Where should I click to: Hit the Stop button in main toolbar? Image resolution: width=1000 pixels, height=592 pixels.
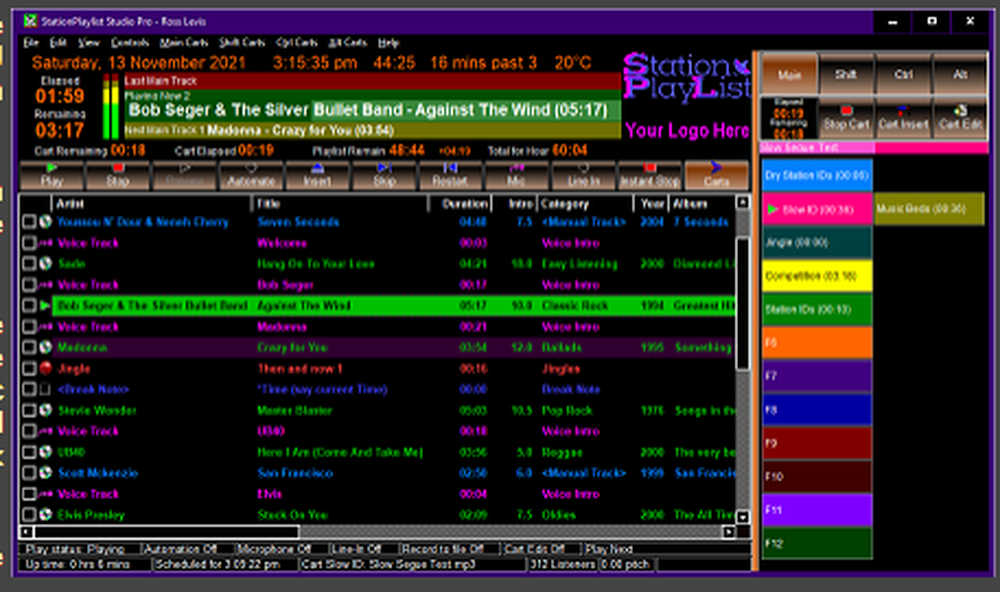[118, 175]
